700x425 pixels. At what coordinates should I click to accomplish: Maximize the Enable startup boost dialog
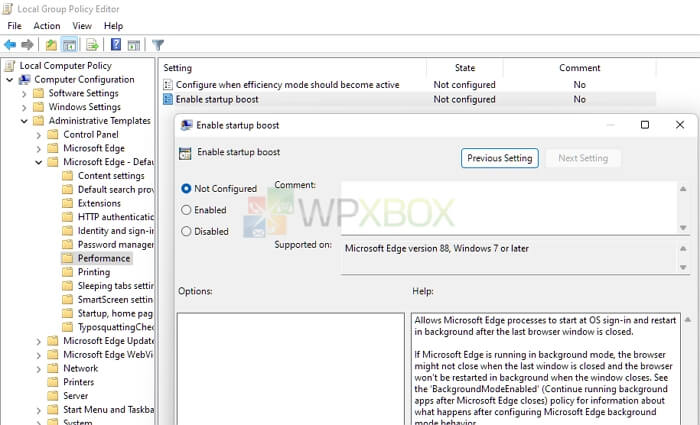pos(645,125)
